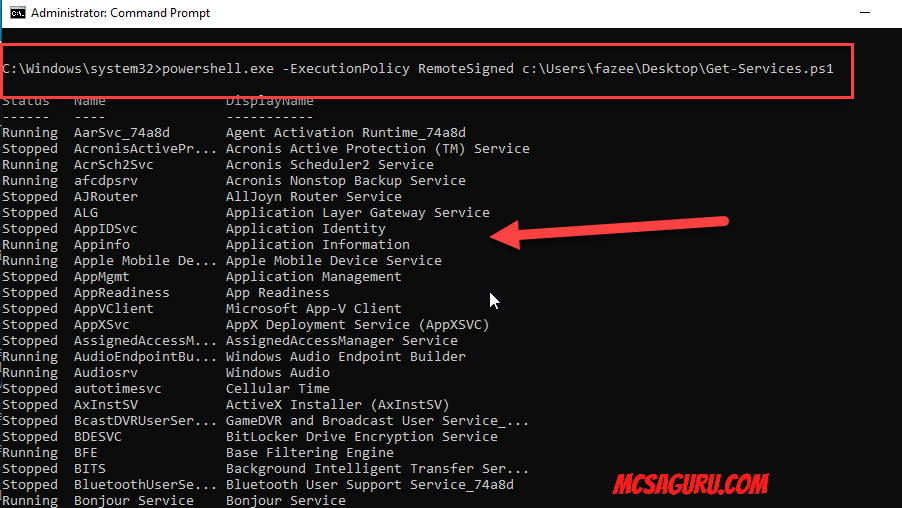Select 'Agent Activation Runtime_74a8d' display name

click(346, 133)
